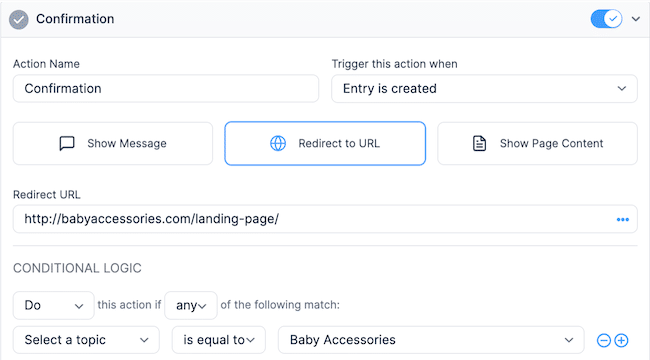This screenshot has height=360, width=650.
Task: Collapse the Confirmation panel with header chevron
Action: point(635,19)
